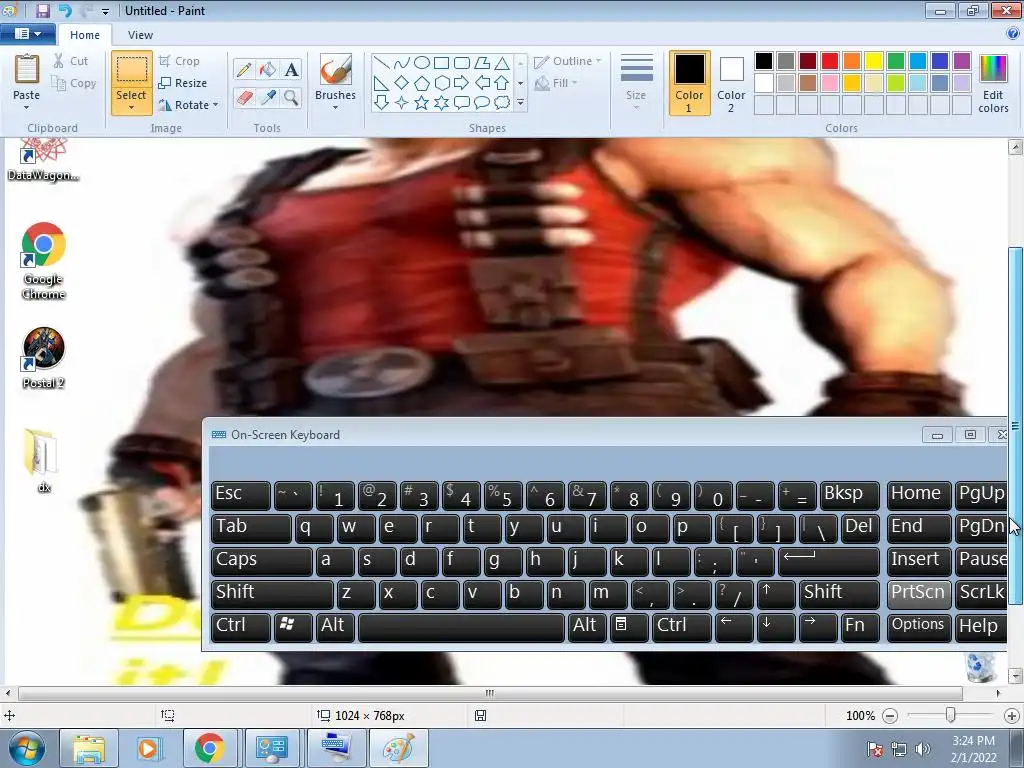Toggle Windows logo key on On-Screen Keyboard
Screen dimensions: 1024x768
click(293, 627)
